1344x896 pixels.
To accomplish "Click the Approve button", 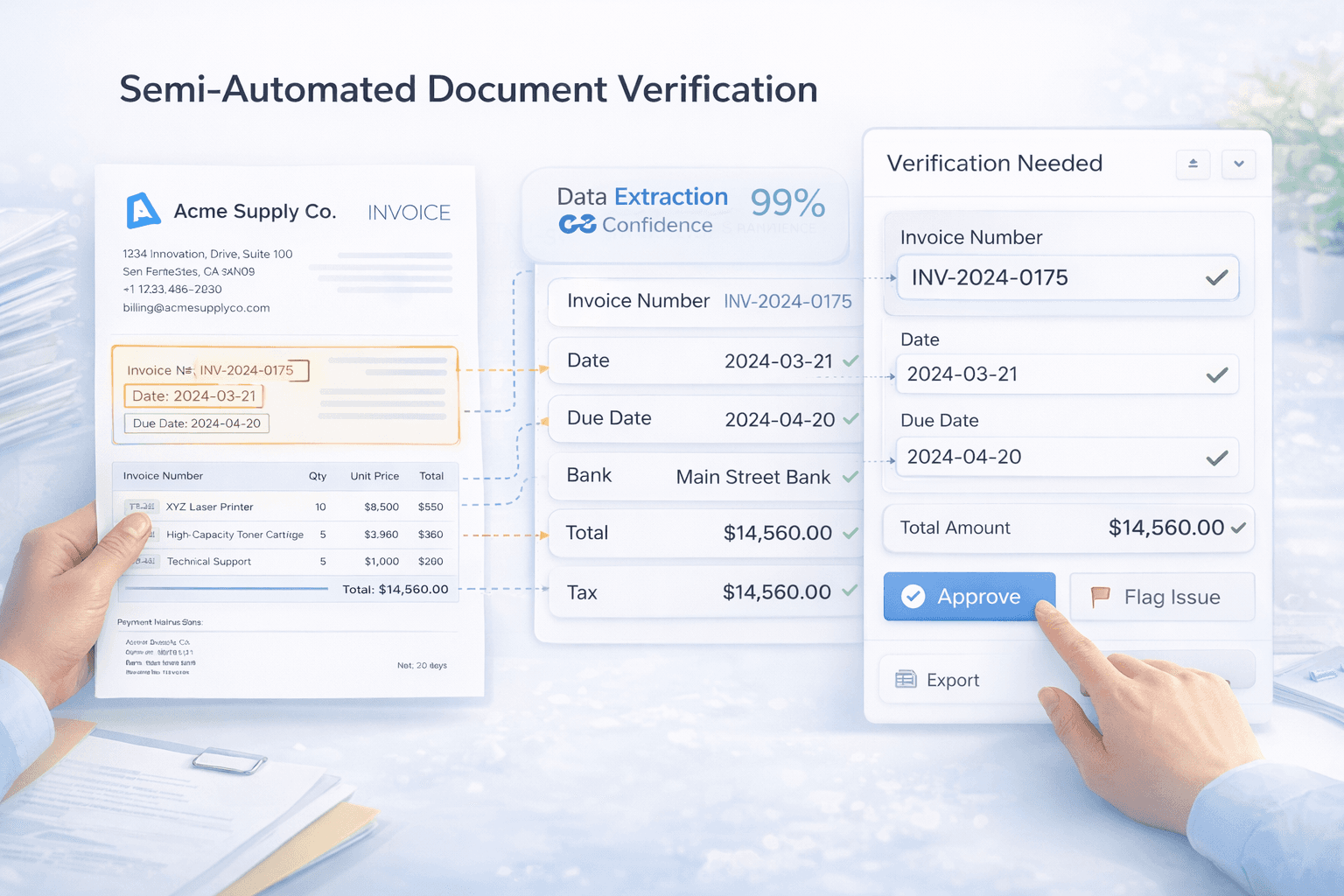I will click(969, 597).
